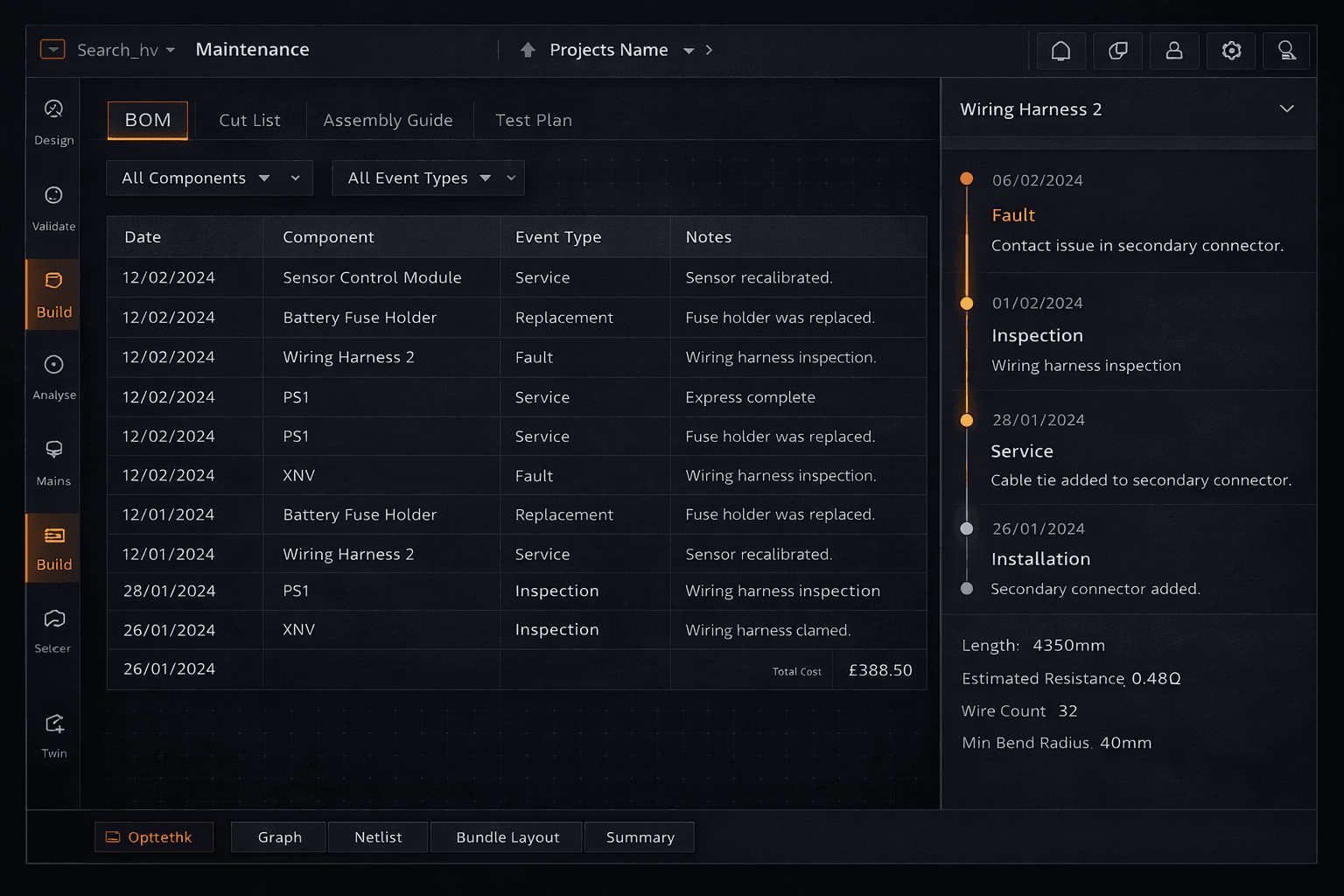Image resolution: width=1344 pixels, height=896 pixels.
Task: Switch to the Cut List tab
Action: pos(249,121)
